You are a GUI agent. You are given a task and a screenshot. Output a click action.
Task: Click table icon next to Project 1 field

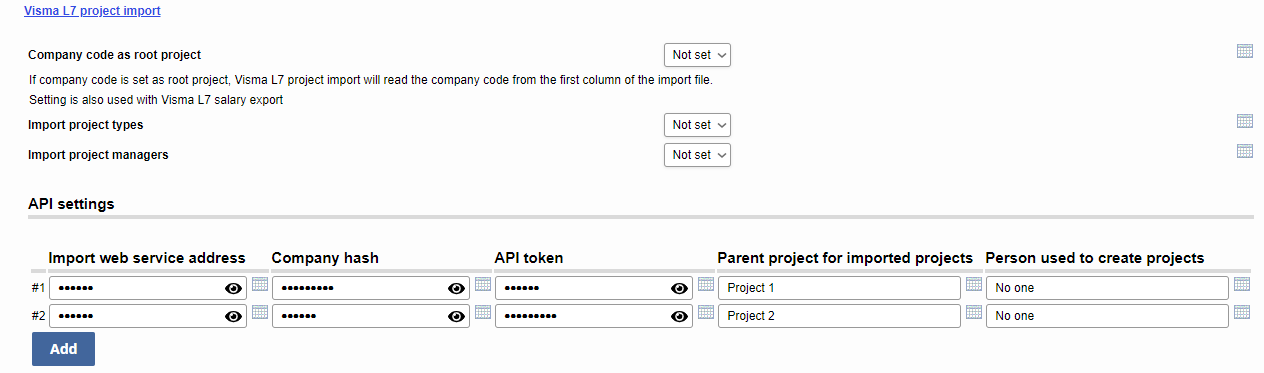pyautogui.click(x=974, y=284)
